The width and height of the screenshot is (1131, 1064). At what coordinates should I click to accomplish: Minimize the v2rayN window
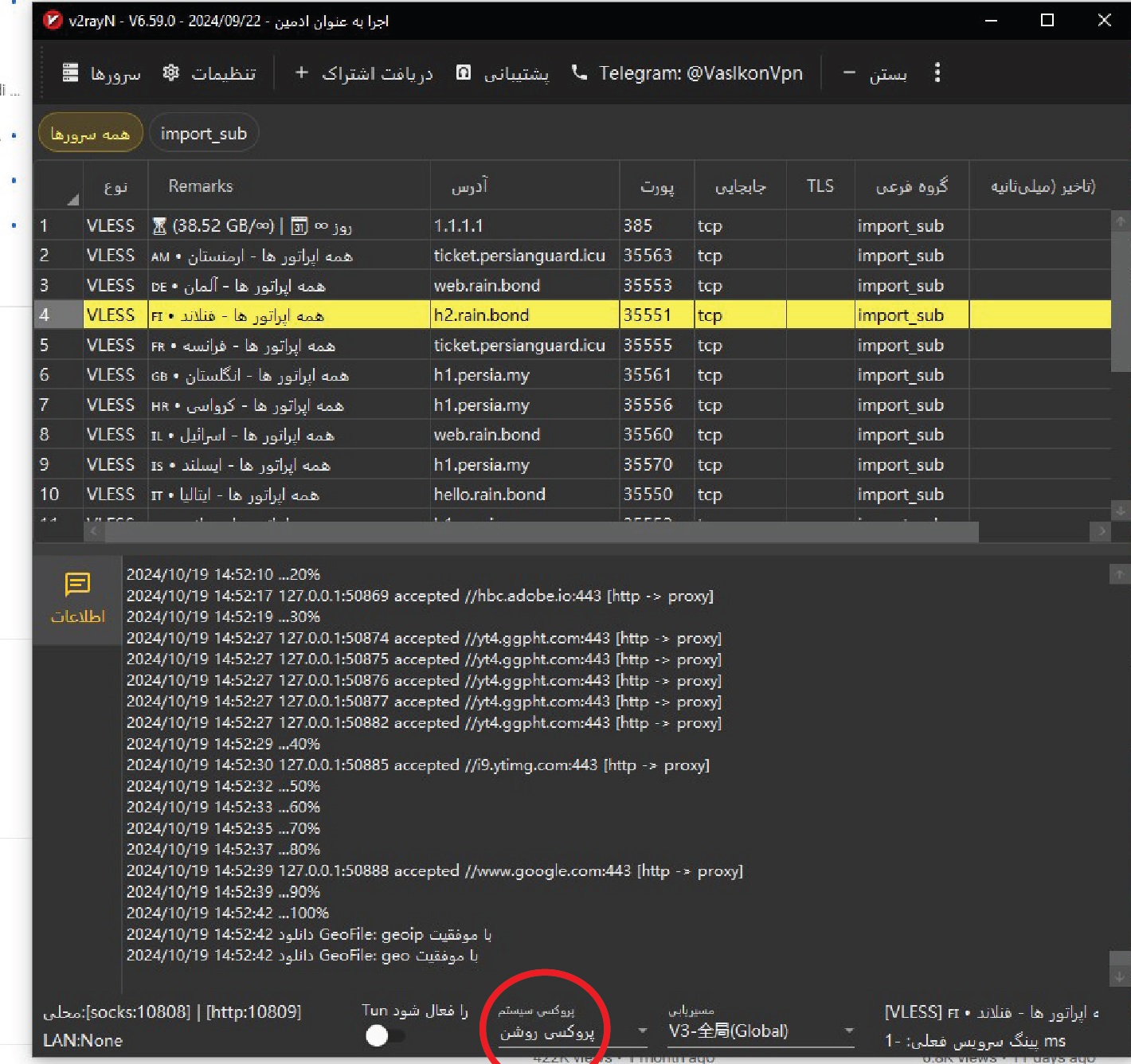tap(991, 20)
